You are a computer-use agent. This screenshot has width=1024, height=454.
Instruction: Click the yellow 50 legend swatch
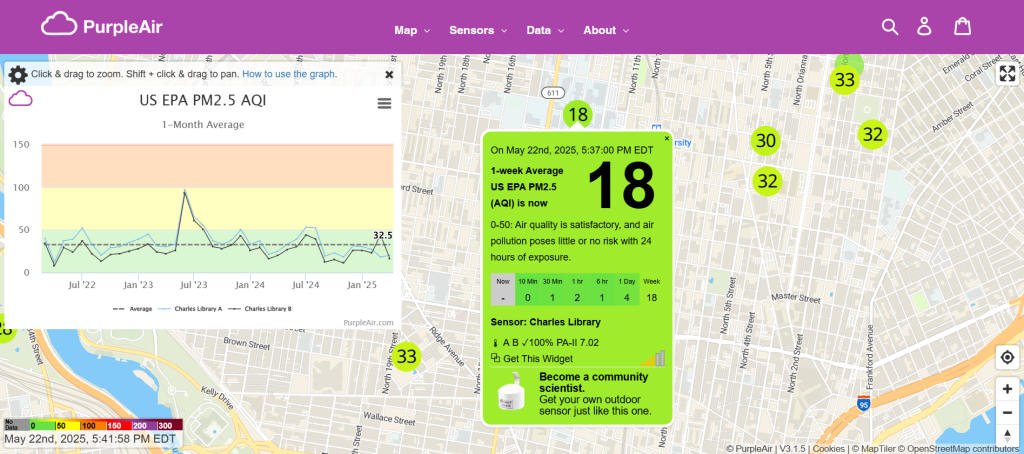pos(67,425)
